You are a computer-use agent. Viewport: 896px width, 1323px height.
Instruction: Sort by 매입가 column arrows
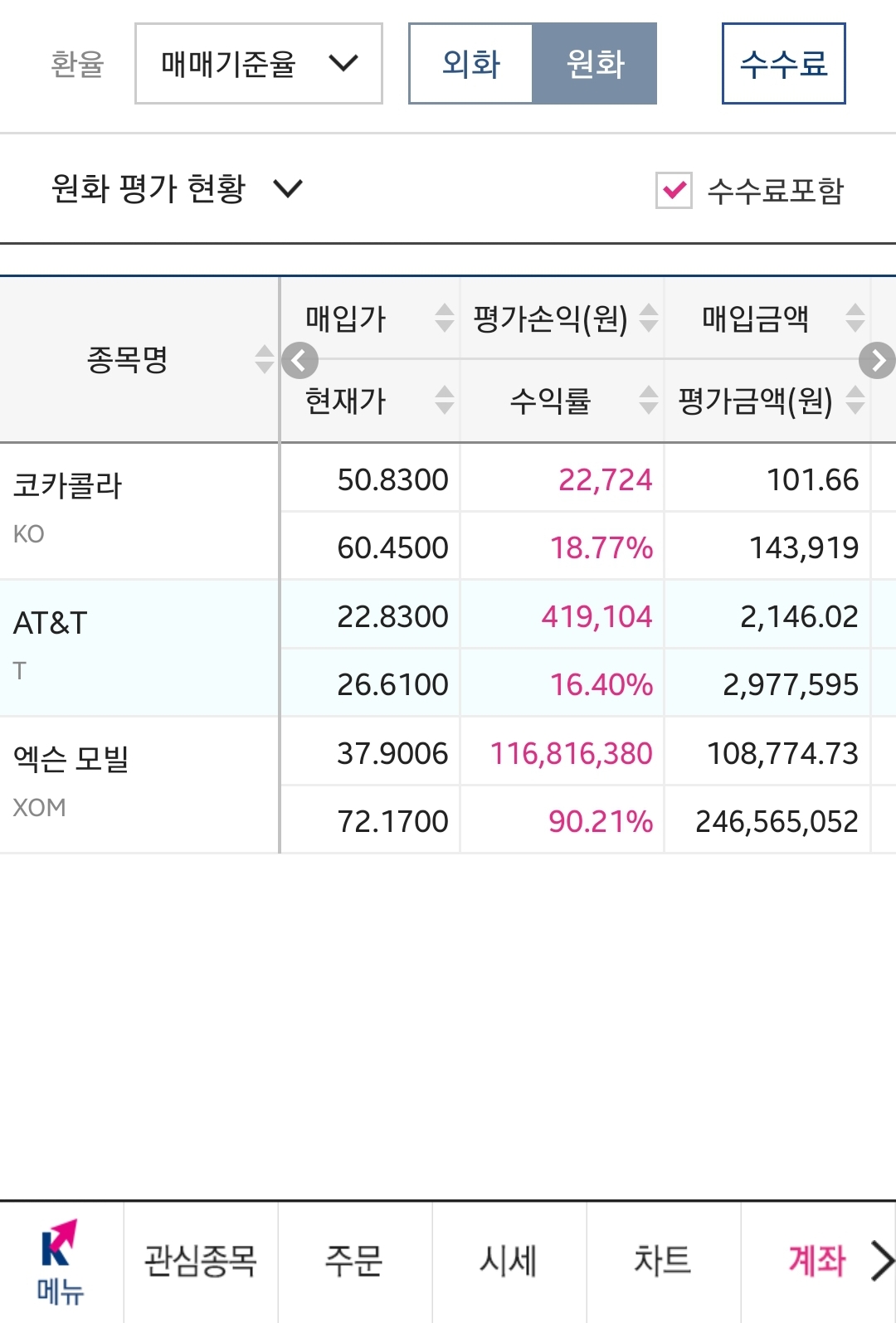pyautogui.click(x=445, y=318)
